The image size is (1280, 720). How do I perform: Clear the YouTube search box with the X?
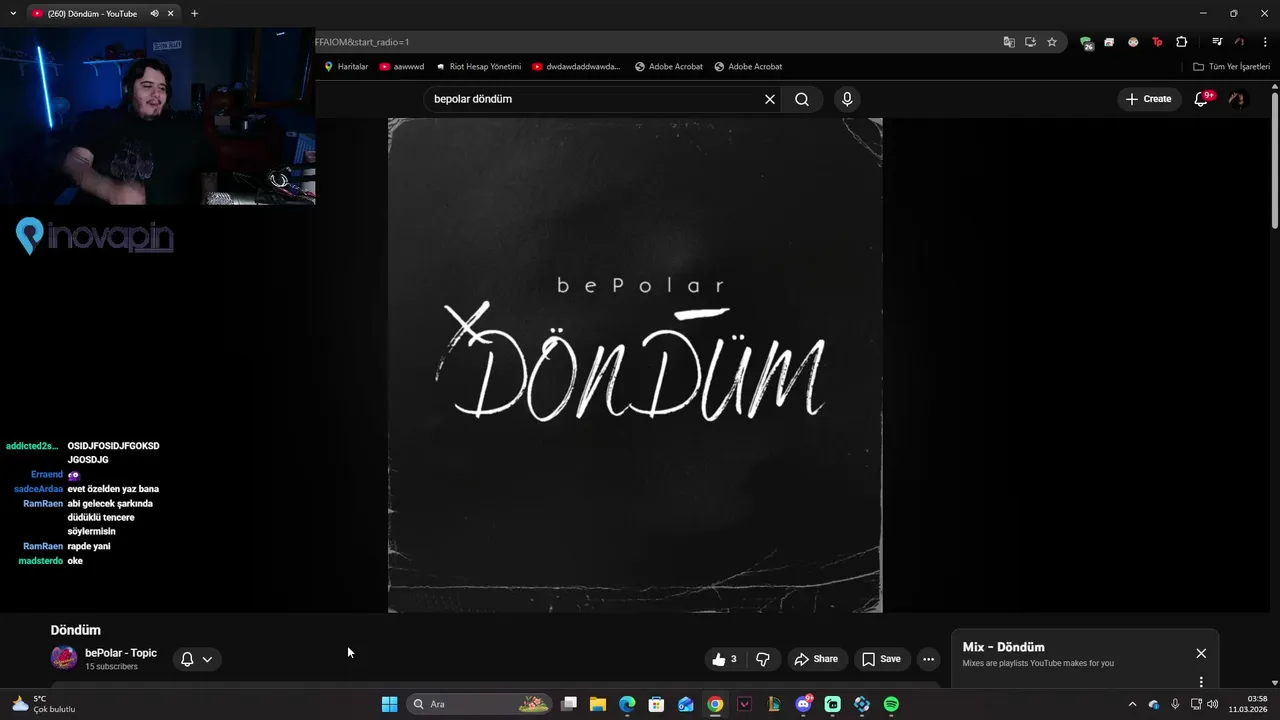click(770, 99)
